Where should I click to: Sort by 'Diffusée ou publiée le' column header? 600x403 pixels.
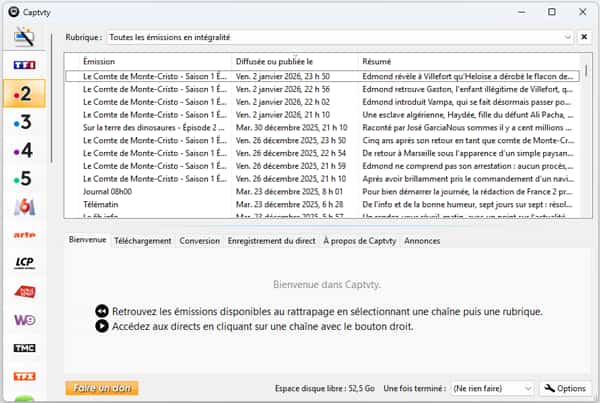click(295, 62)
